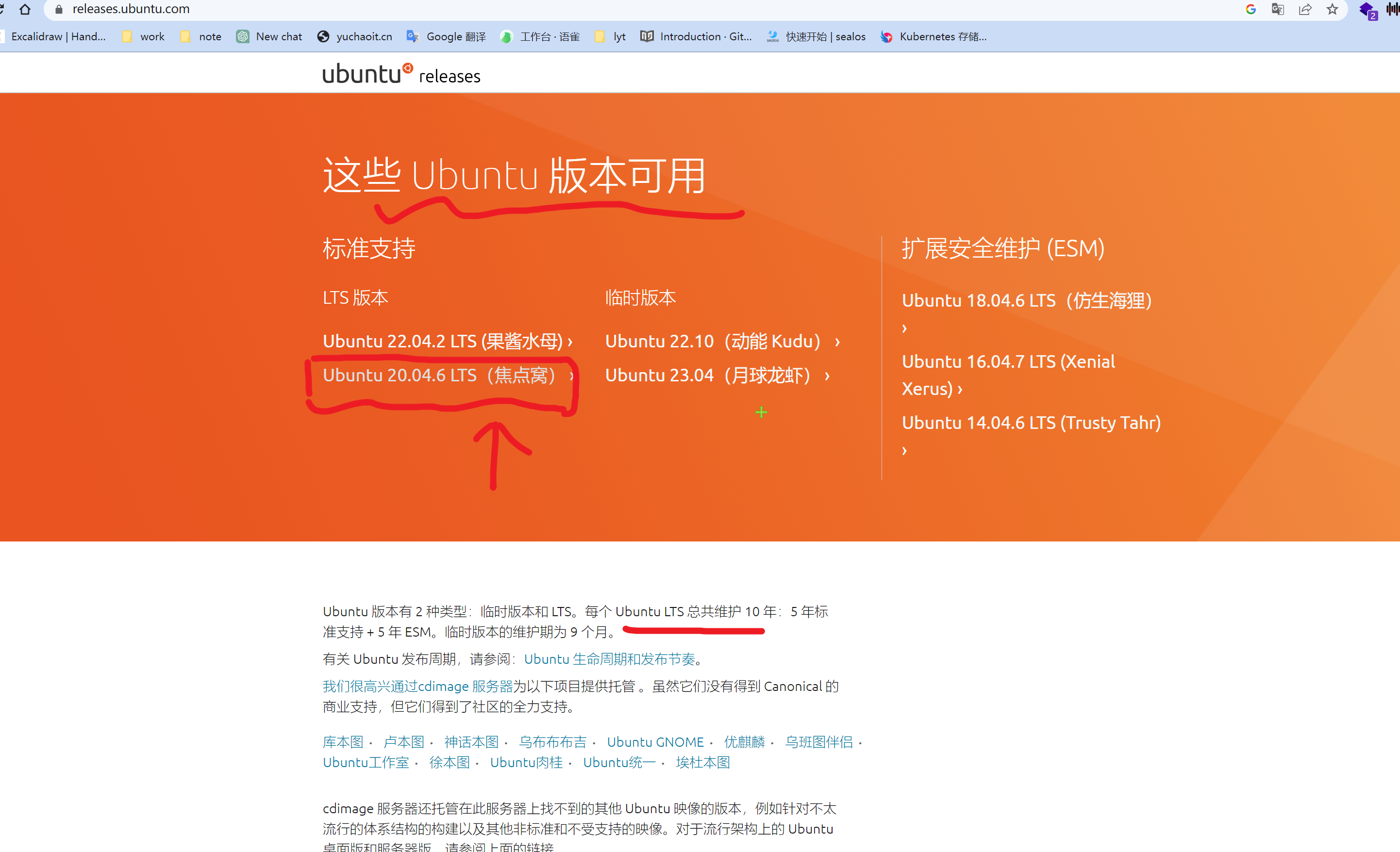Image resolution: width=1400 pixels, height=852 pixels.
Task: Open 优麒麟 flavor link
Action: click(744, 742)
